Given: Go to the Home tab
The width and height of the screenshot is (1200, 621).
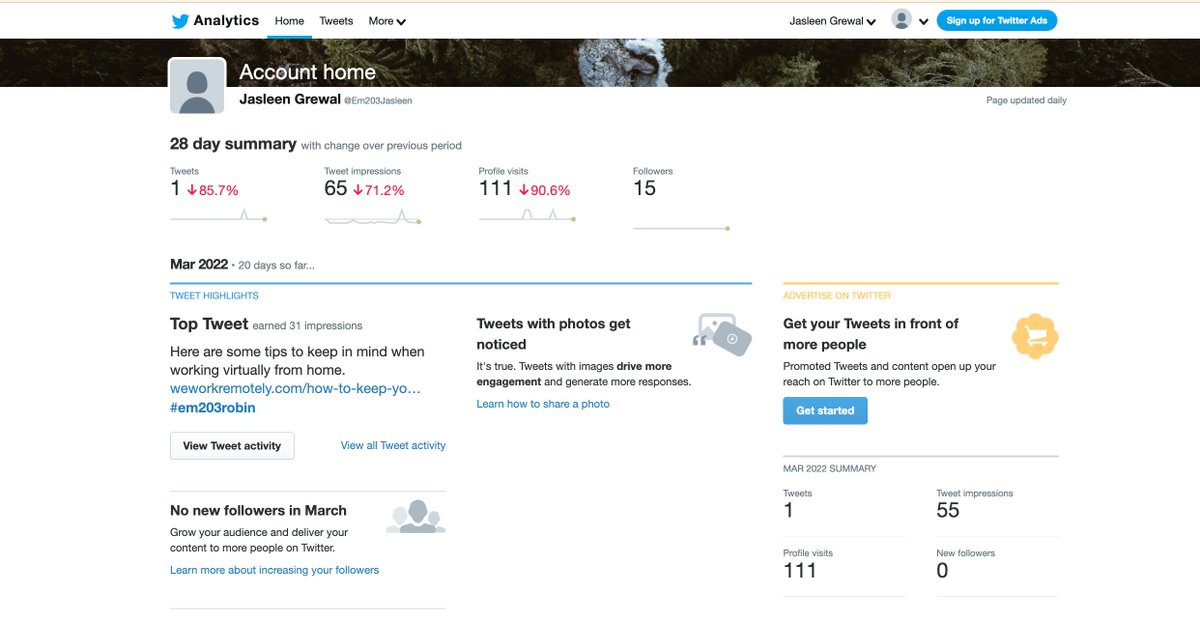Looking at the screenshot, I should (x=289, y=21).
